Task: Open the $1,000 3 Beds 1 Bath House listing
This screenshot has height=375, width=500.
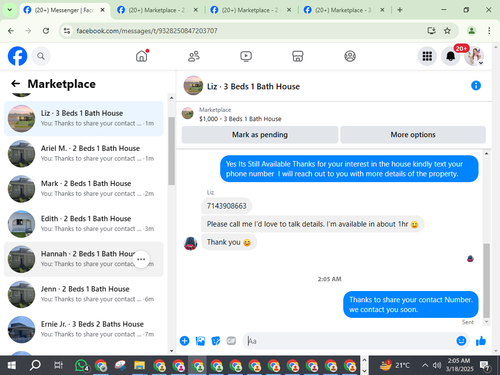Action: 240,114
